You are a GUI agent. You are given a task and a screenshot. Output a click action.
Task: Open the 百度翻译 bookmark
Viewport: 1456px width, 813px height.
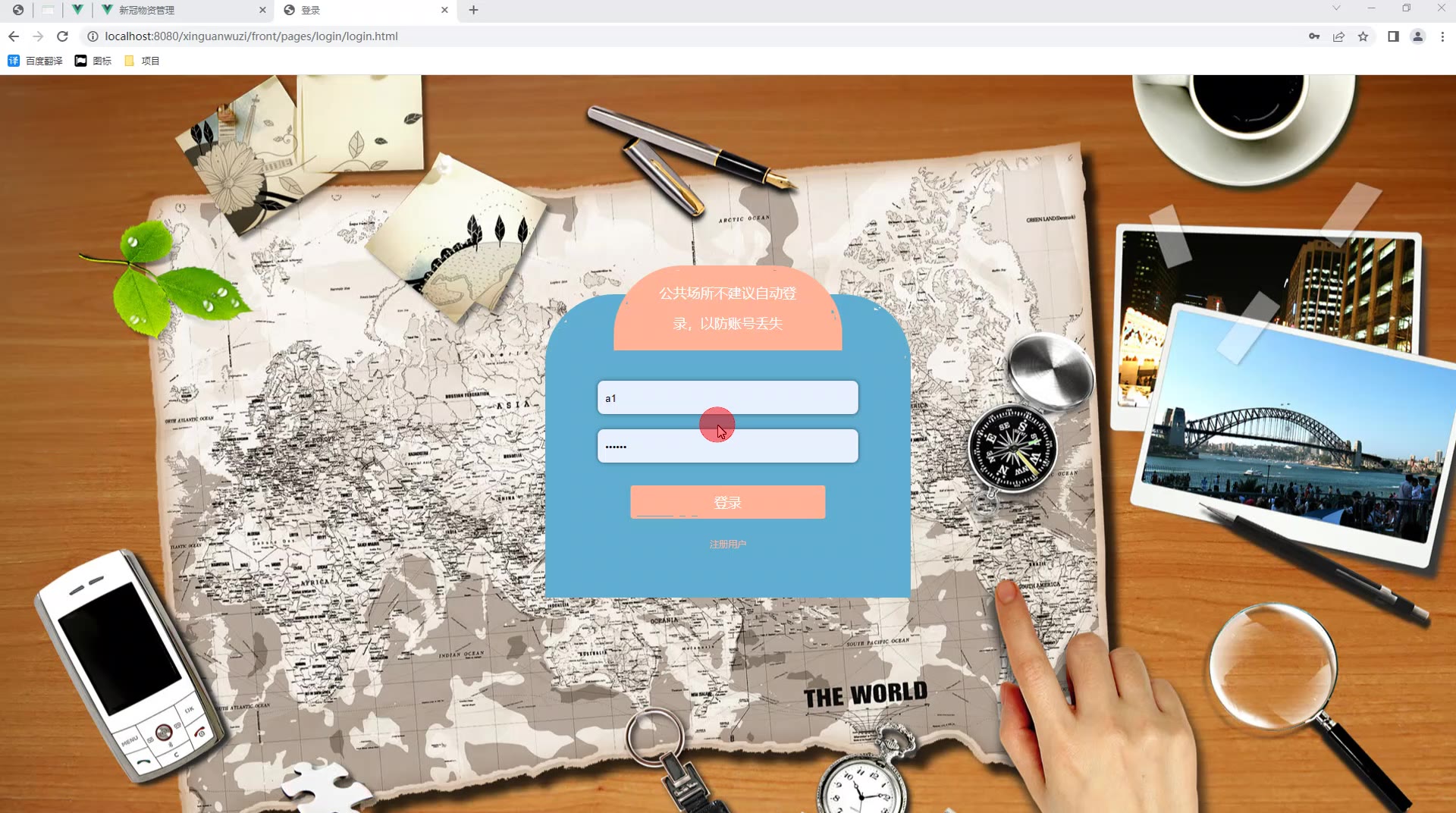35,61
